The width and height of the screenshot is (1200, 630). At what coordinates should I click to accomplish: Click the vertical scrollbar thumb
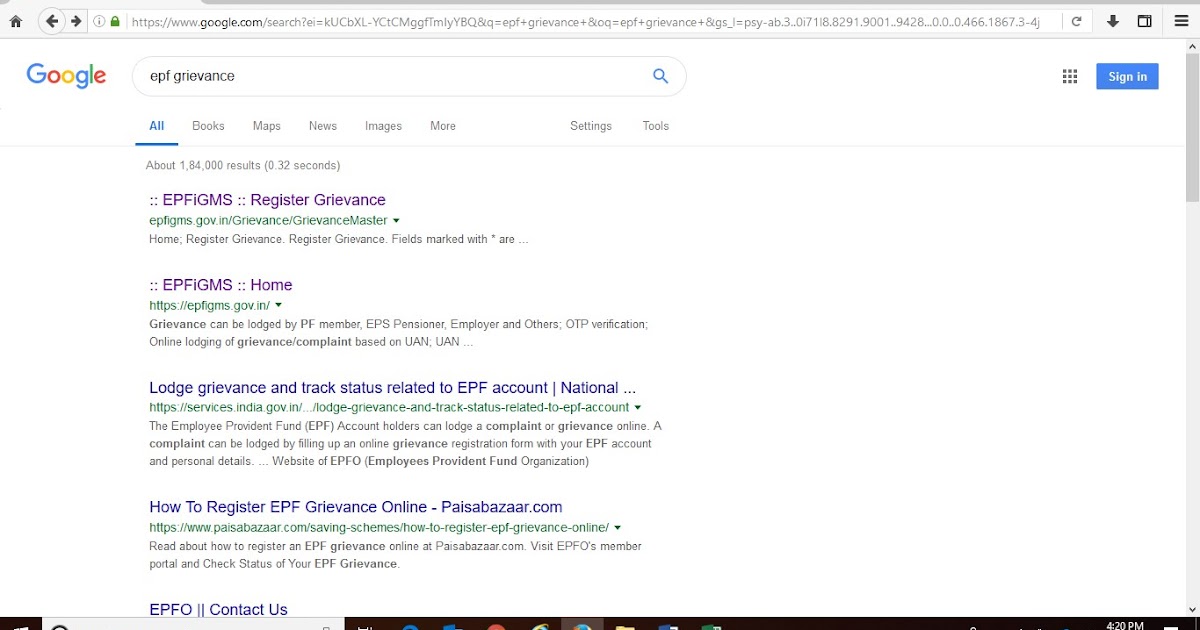[1192, 129]
